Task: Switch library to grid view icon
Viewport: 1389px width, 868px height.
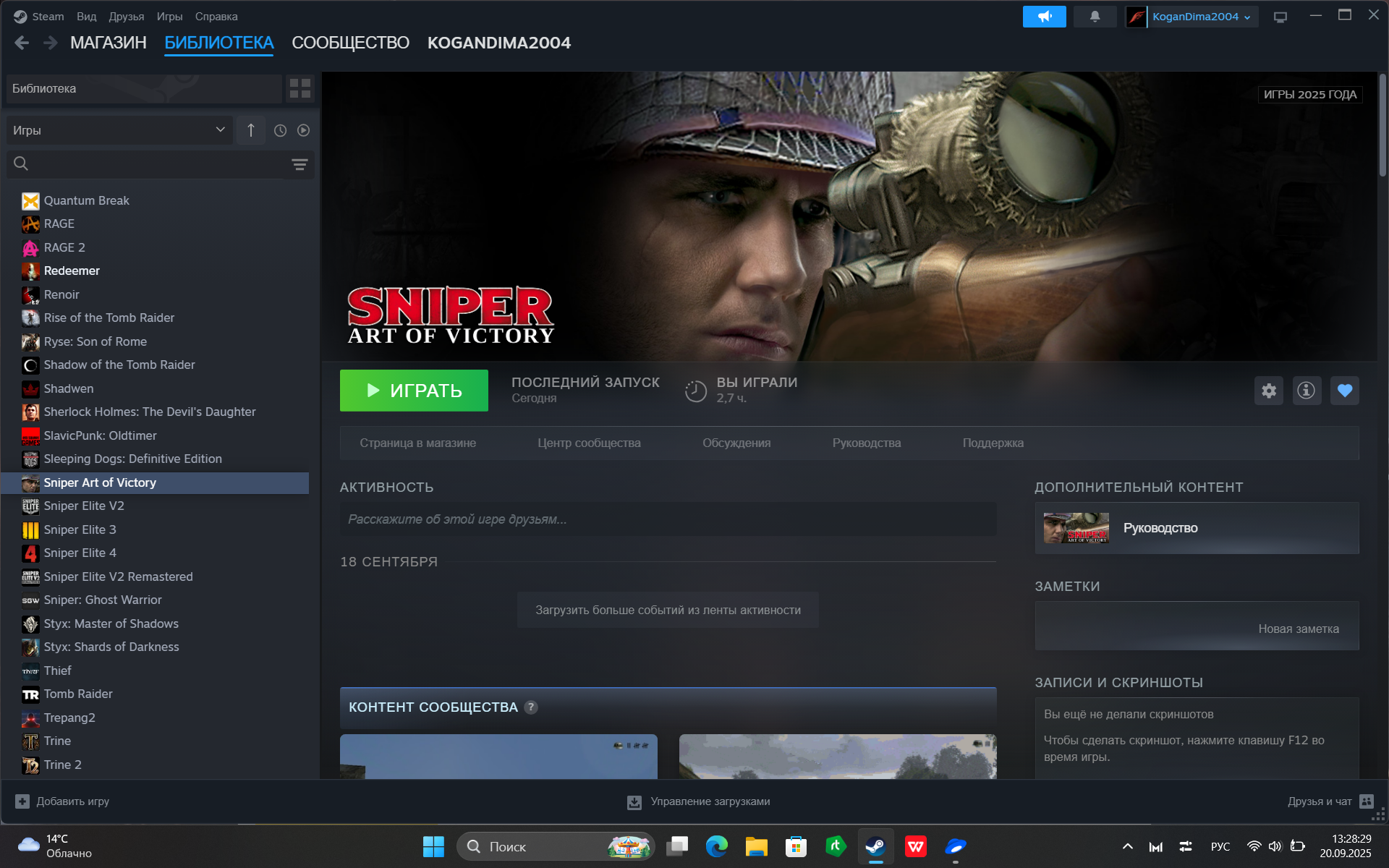Action: pos(300,88)
